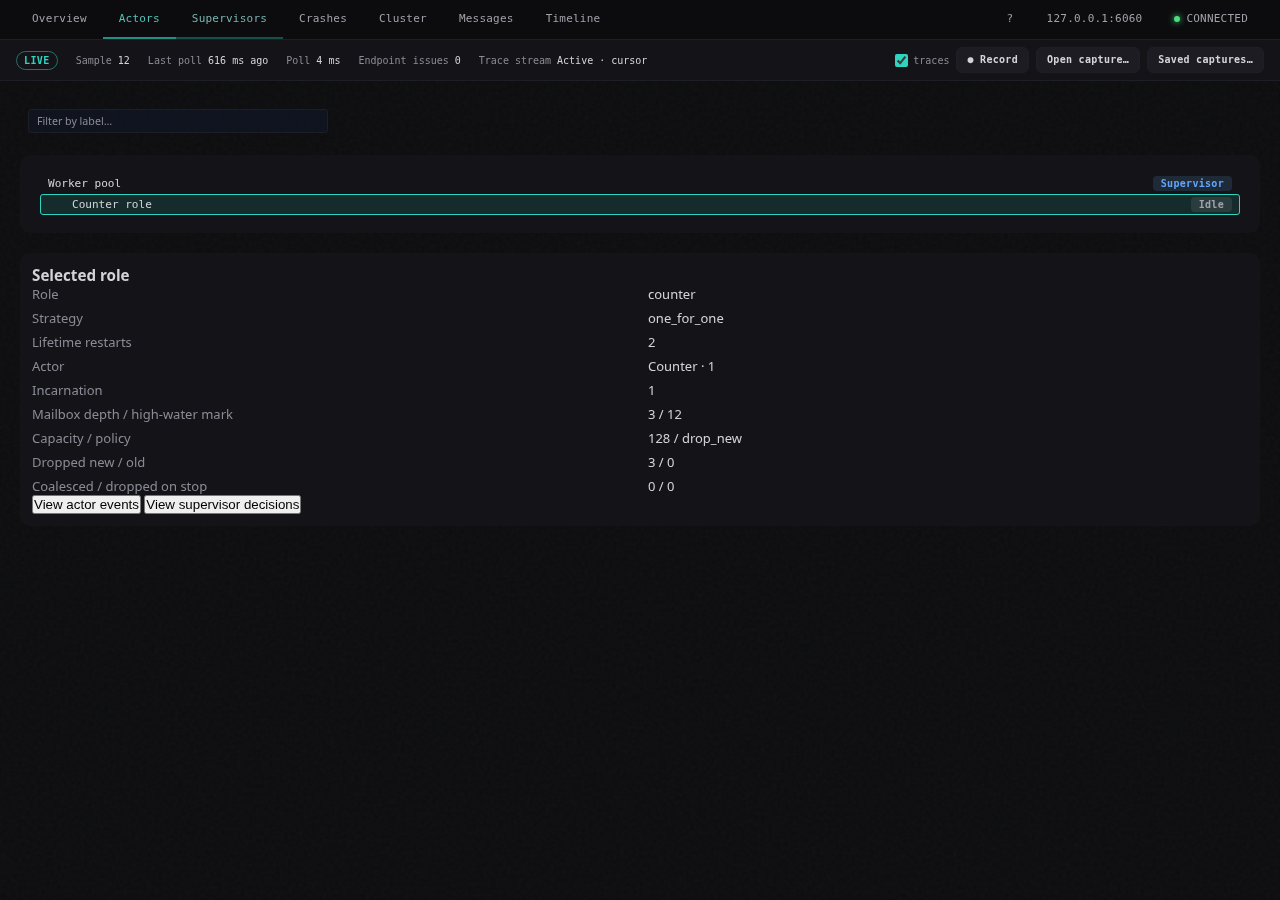Start recording with the Record button
This screenshot has width=1280, height=900.
point(992,60)
